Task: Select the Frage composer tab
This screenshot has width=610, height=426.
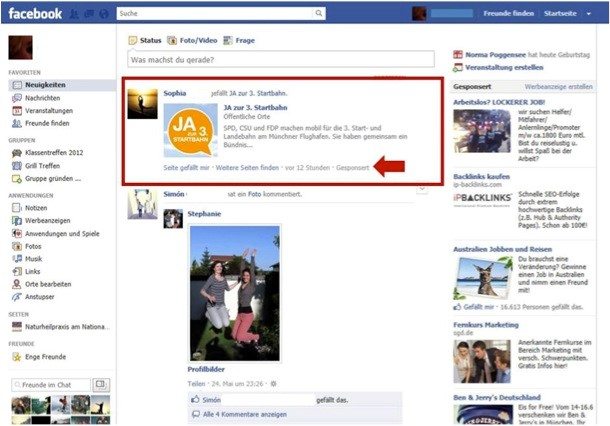Action: pyautogui.click(x=242, y=40)
